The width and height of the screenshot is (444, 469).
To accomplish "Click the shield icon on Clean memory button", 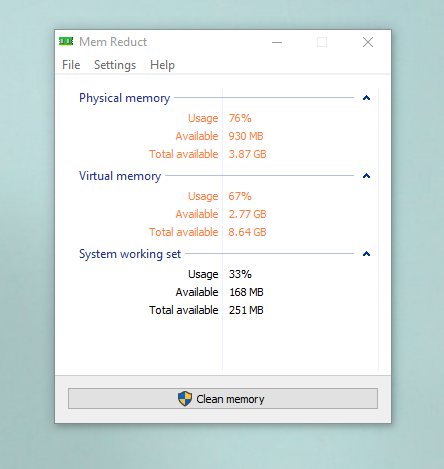I will (185, 399).
